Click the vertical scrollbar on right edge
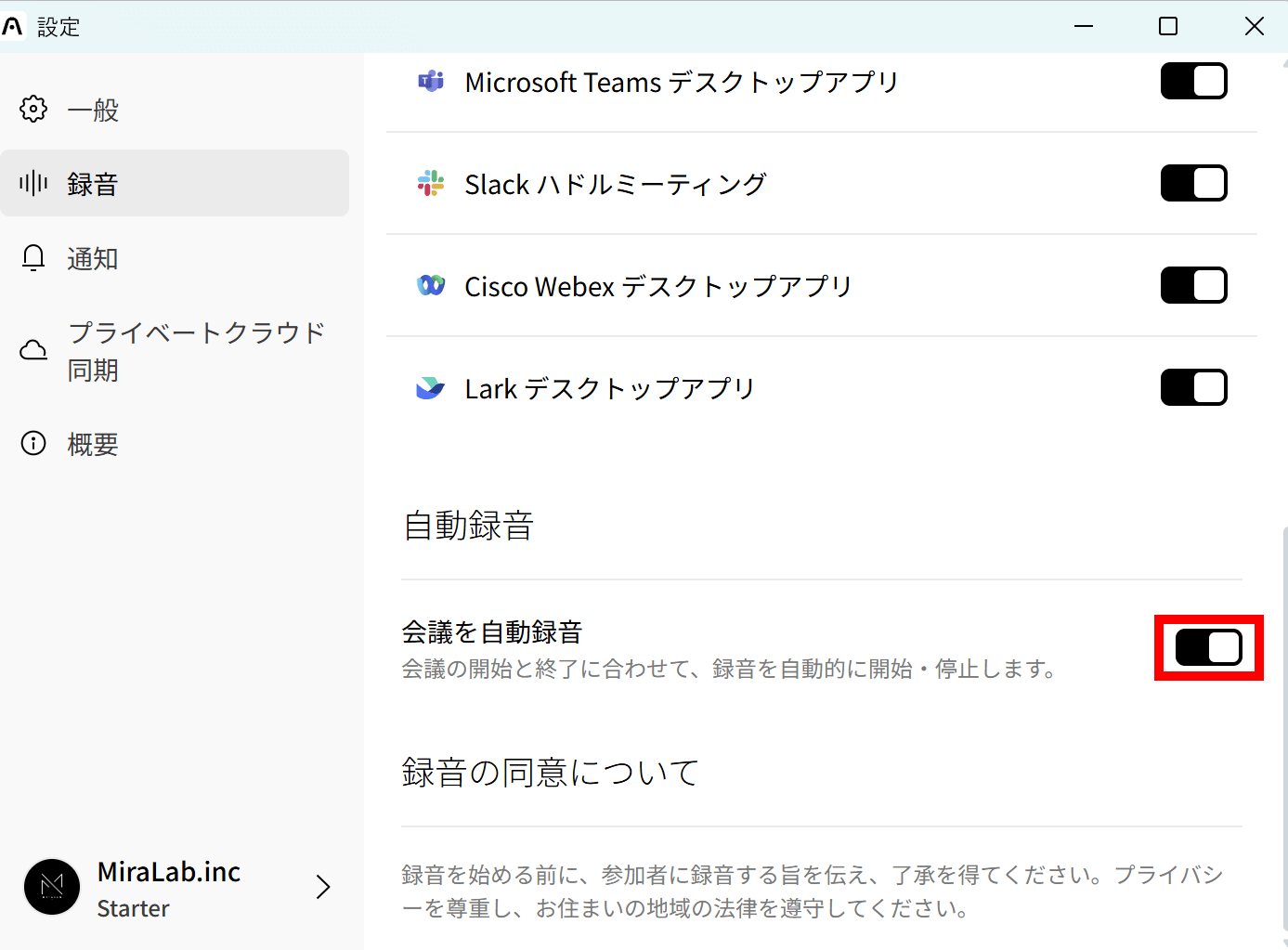 click(1284, 724)
